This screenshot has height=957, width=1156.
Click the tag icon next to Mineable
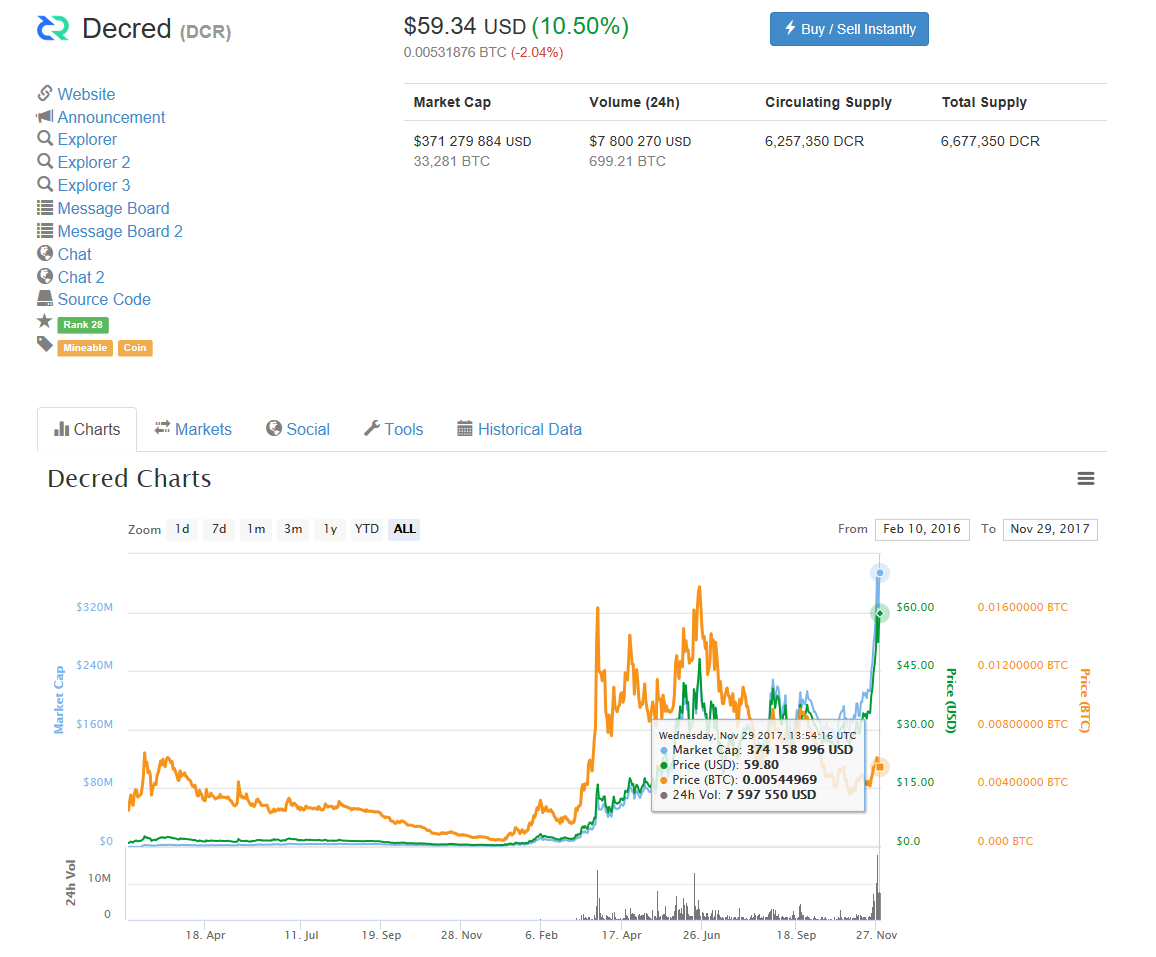point(45,344)
